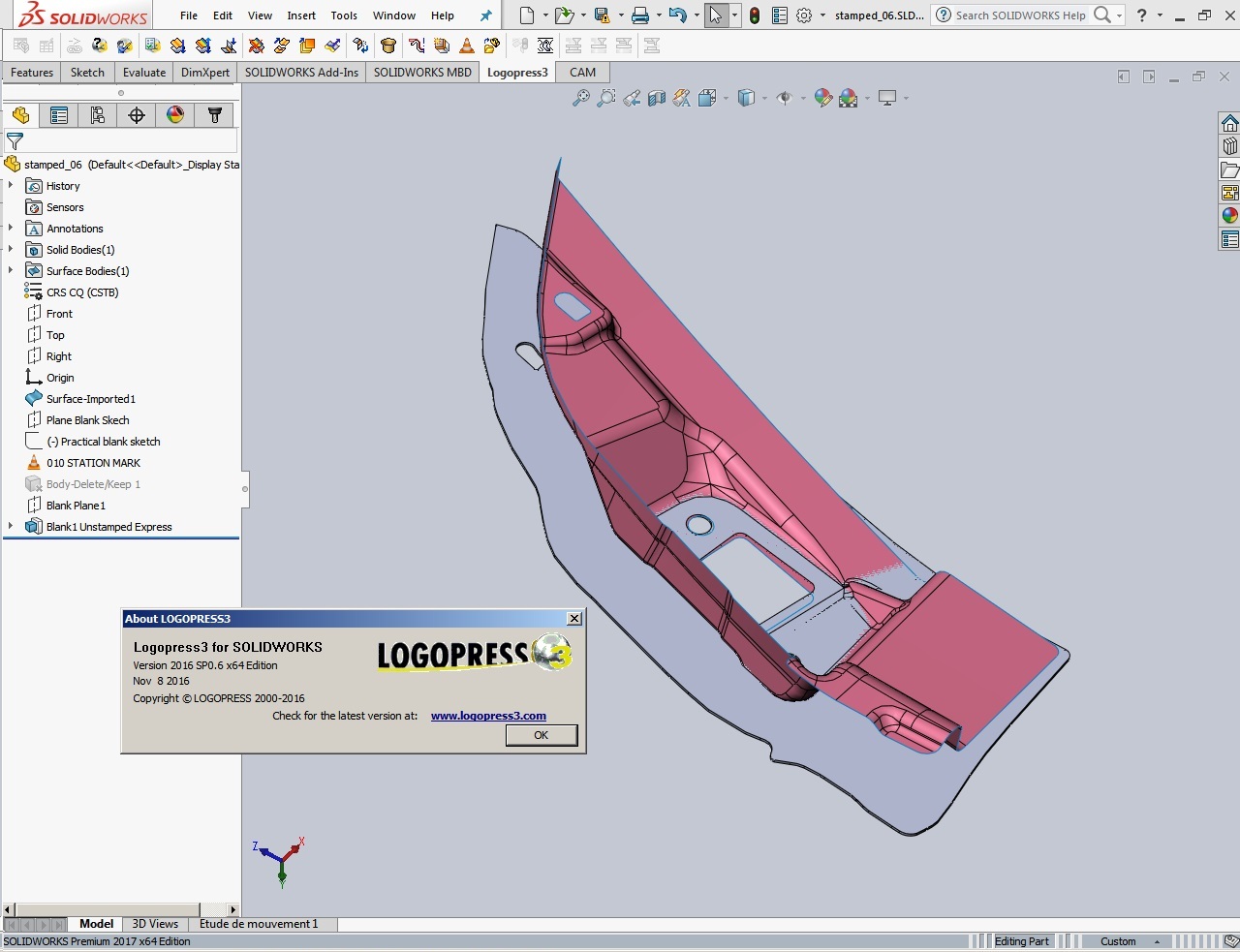Image resolution: width=1240 pixels, height=952 pixels.
Task: Click the Zoom to Area icon
Action: click(x=606, y=98)
